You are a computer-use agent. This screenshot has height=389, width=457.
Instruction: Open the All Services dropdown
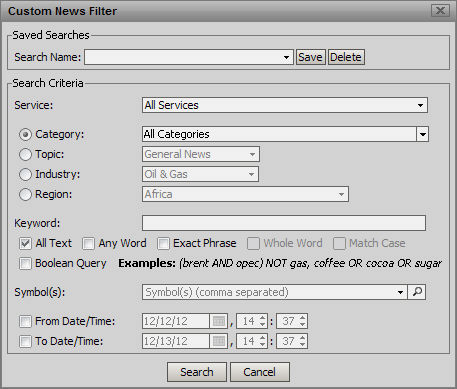pos(285,105)
